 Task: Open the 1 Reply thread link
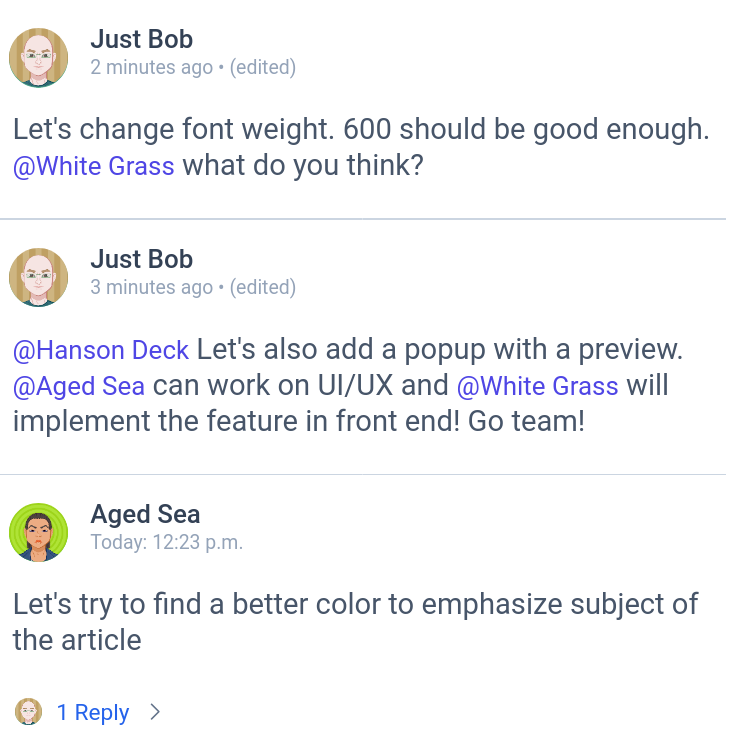93,713
